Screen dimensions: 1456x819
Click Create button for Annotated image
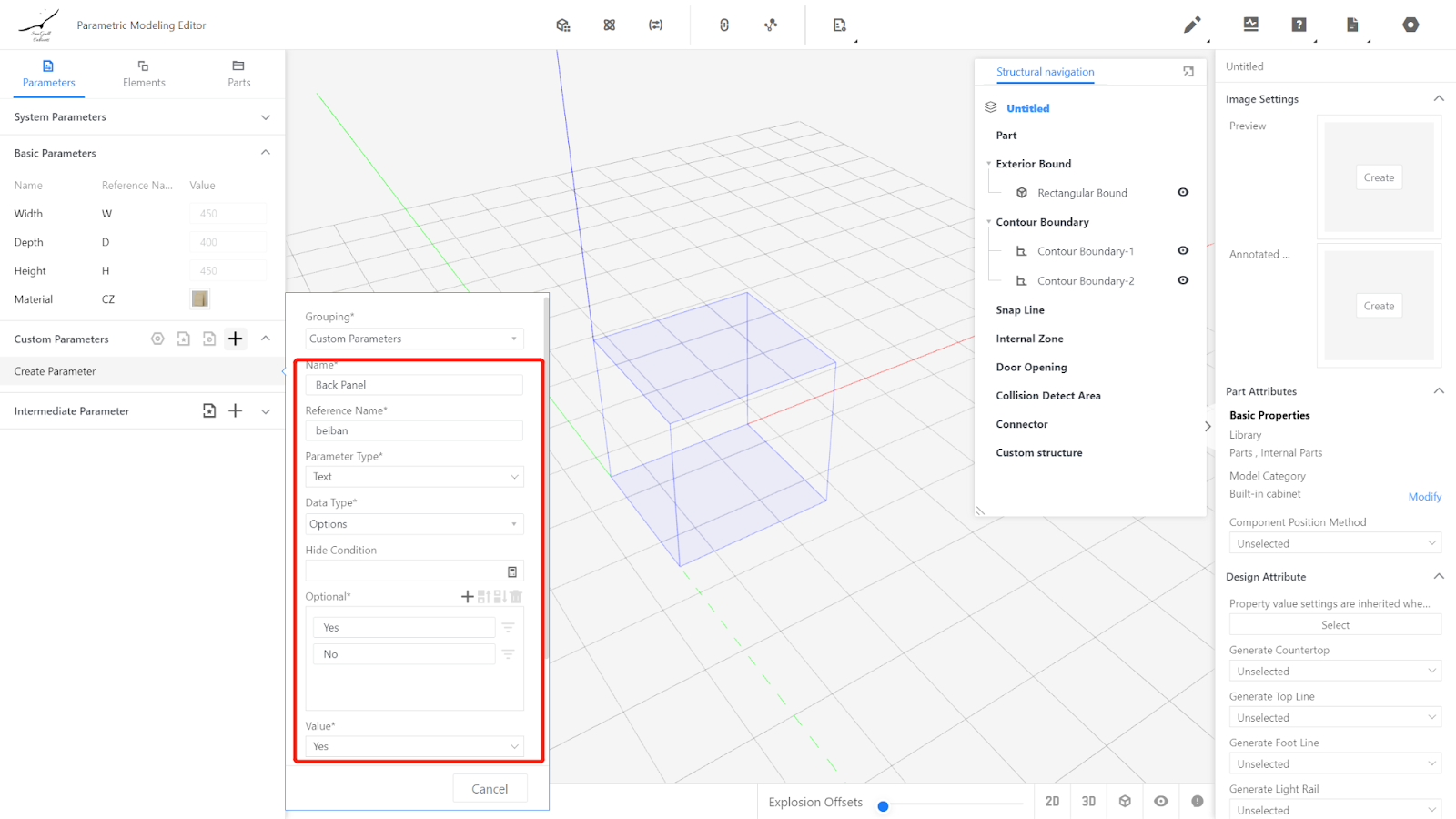(1379, 306)
